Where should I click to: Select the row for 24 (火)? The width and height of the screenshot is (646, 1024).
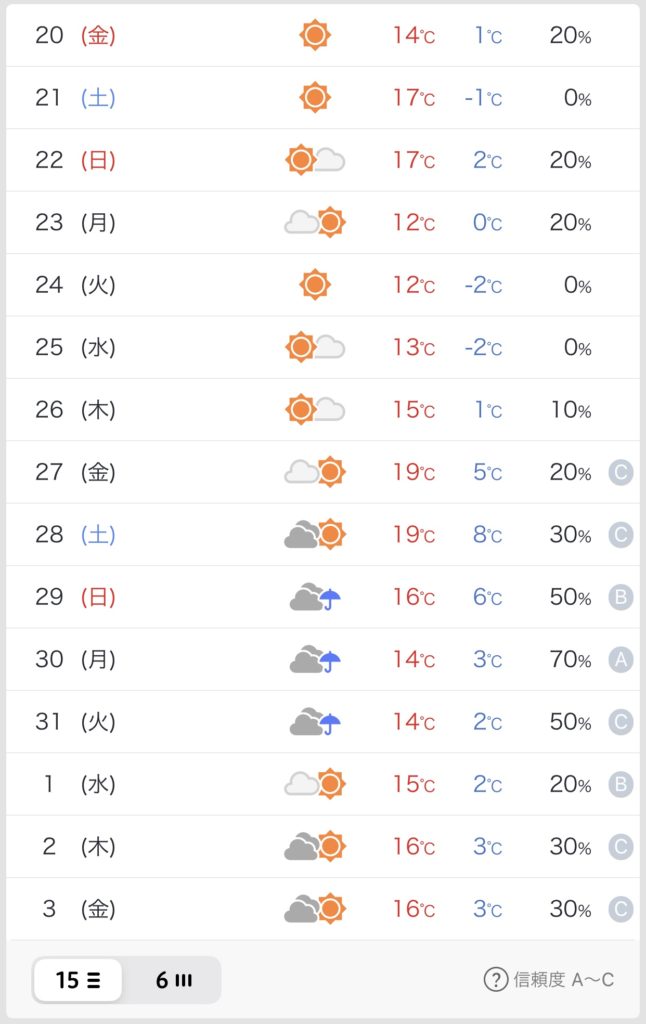coord(323,285)
